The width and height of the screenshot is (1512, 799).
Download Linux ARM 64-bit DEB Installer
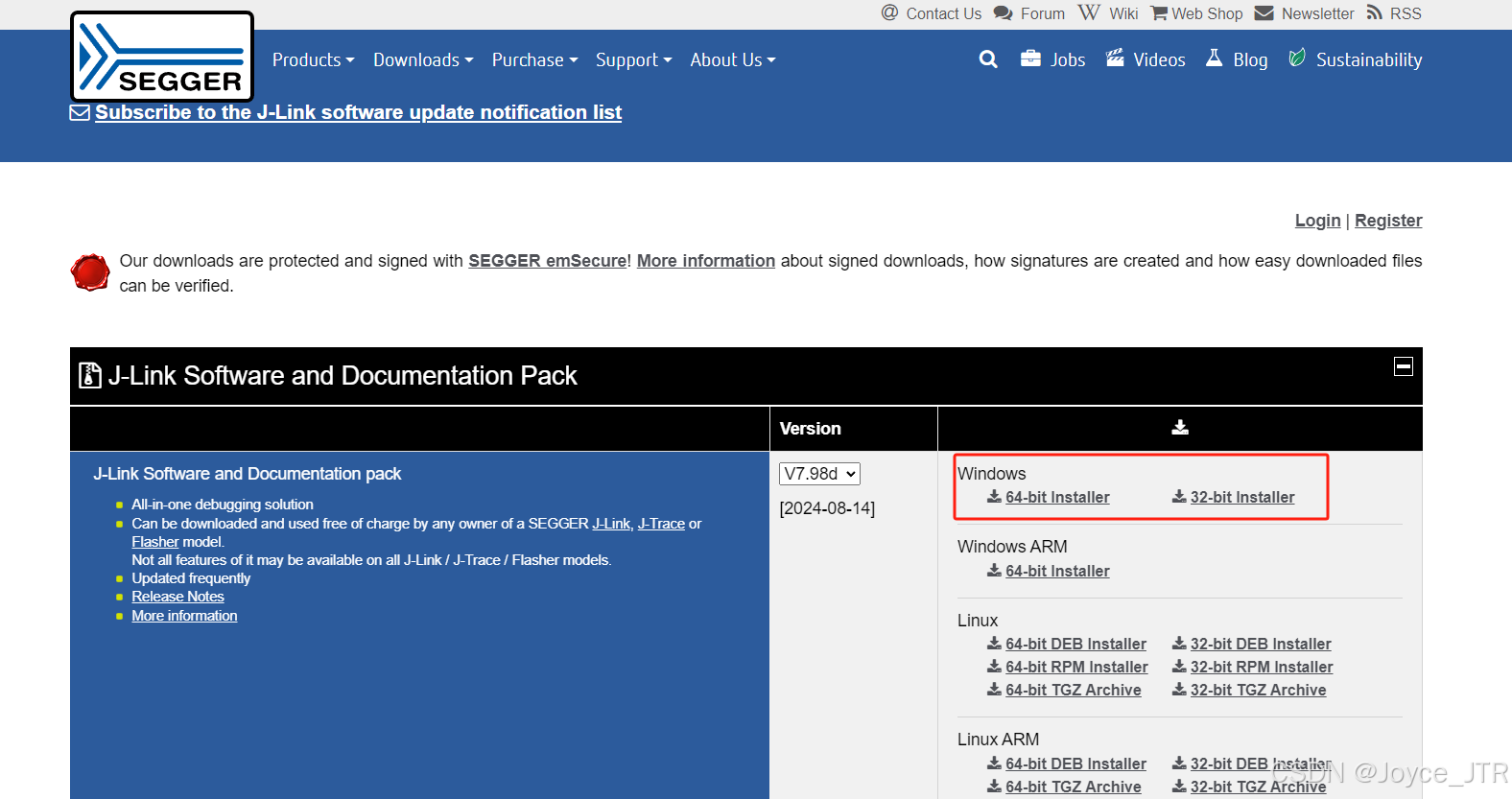pyautogui.click(x=1075, y=764)
